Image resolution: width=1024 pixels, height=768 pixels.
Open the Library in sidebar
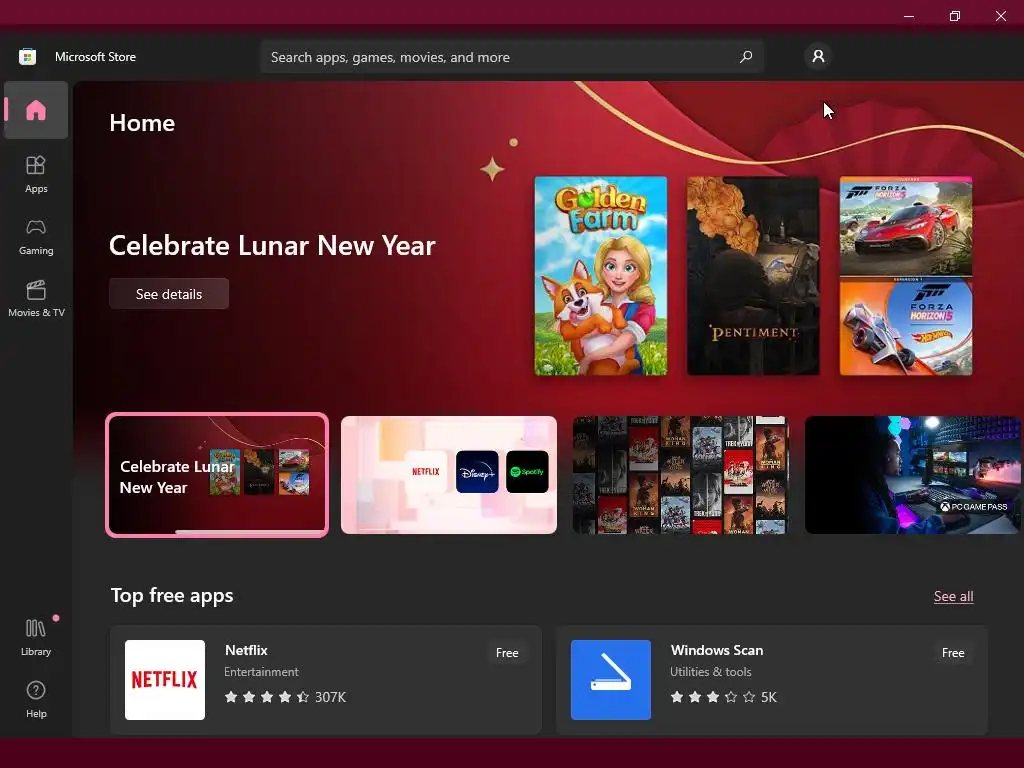36,637
